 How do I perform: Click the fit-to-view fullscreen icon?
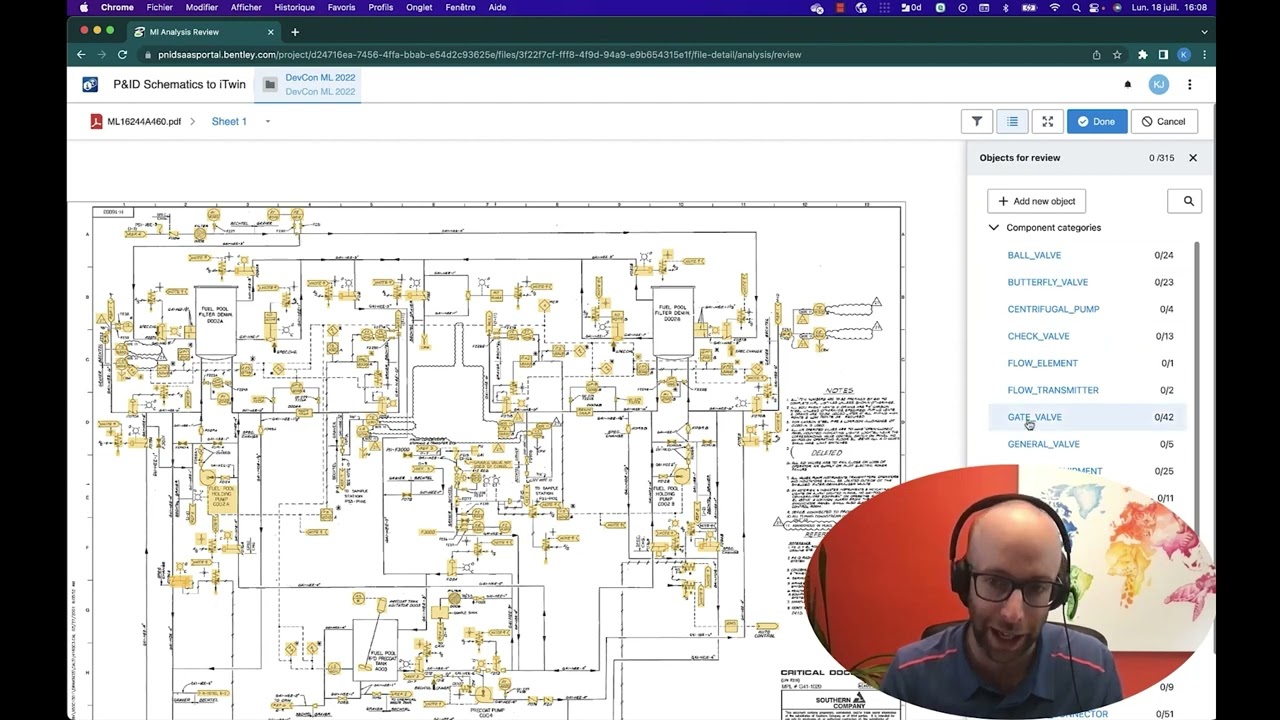1047,121
